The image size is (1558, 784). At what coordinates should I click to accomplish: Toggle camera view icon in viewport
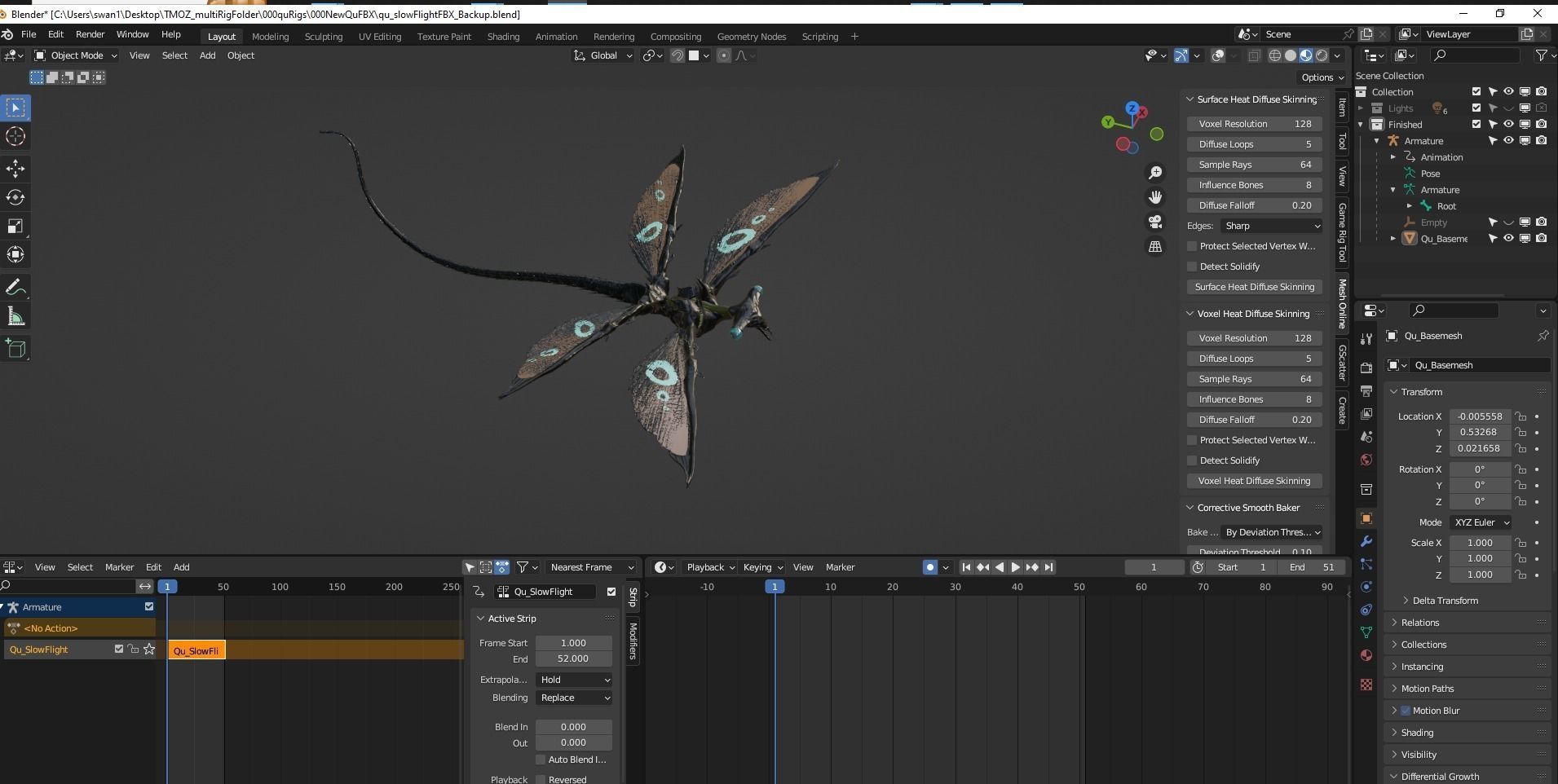[x=1155, y=222]
